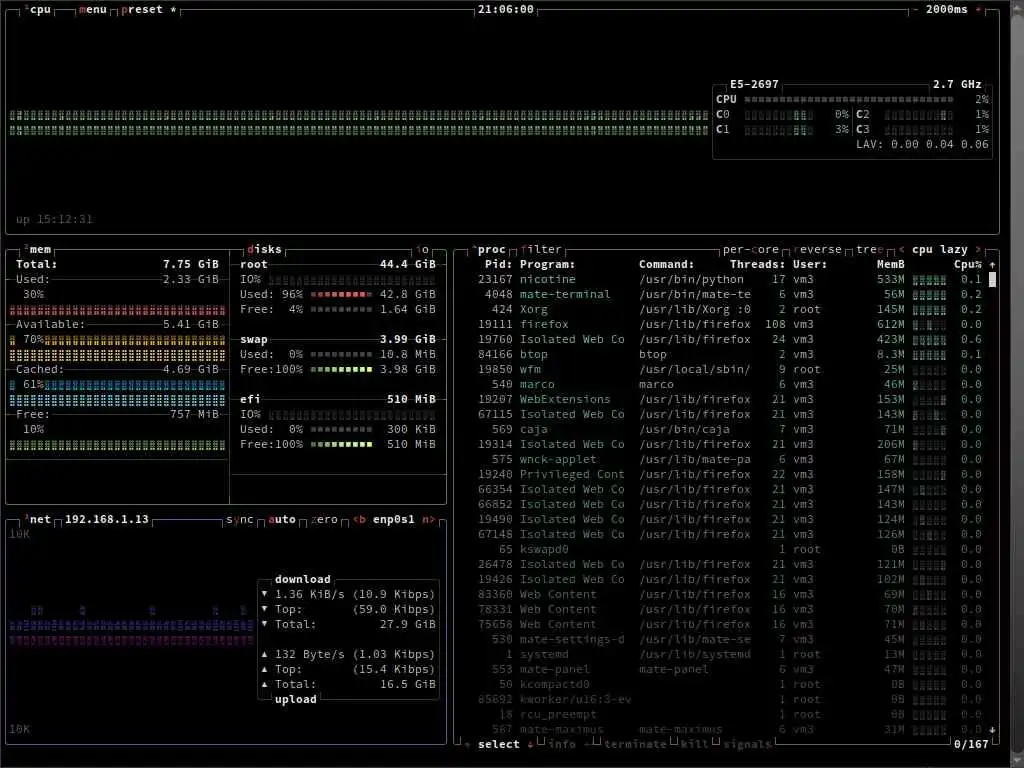Click the terminate button
The height and width of the screenshot is (768, 1024).
[635, 744]
